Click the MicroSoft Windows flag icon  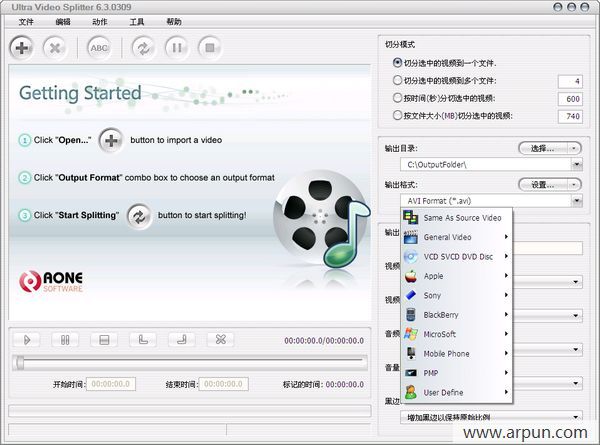click(411, 334)
